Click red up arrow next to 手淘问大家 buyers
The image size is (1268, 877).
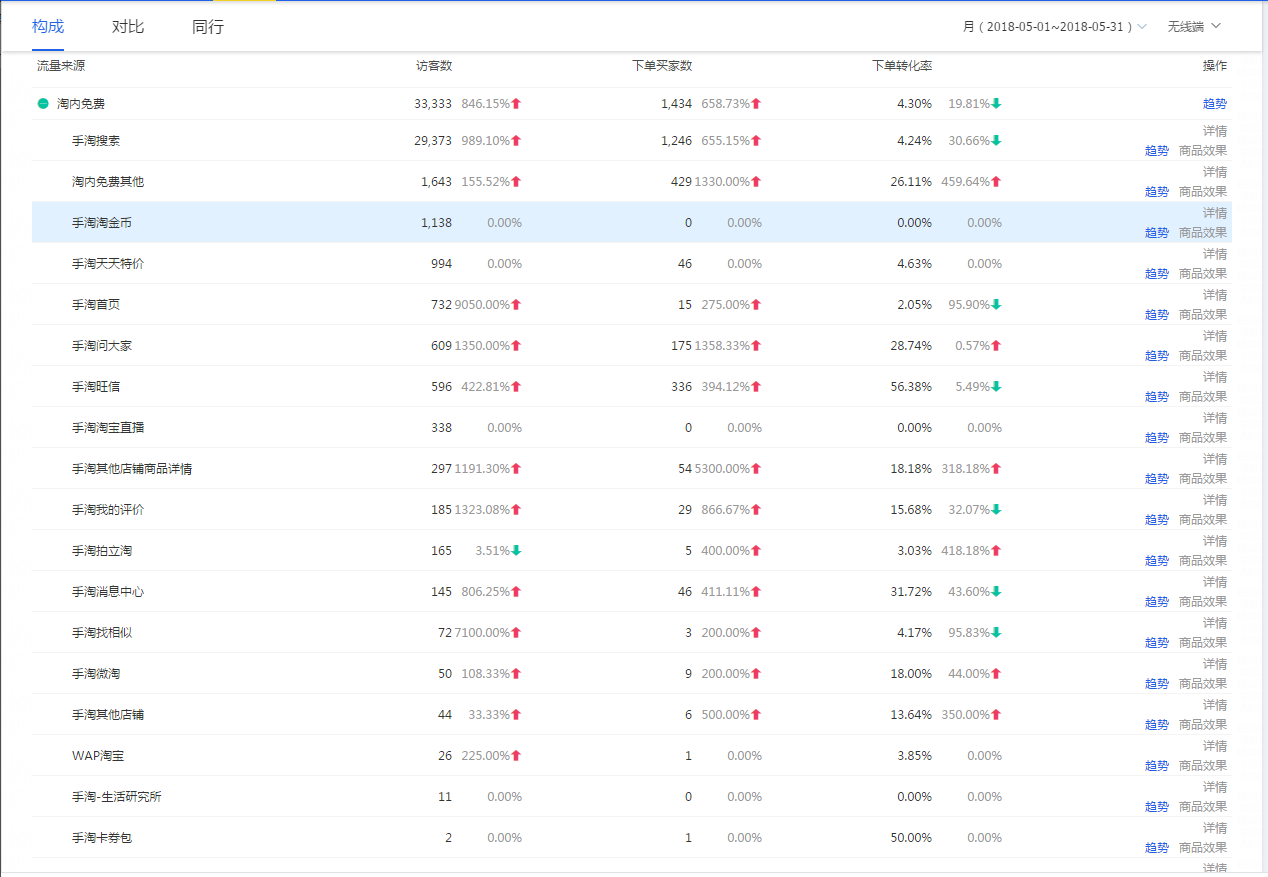[757, 346]
